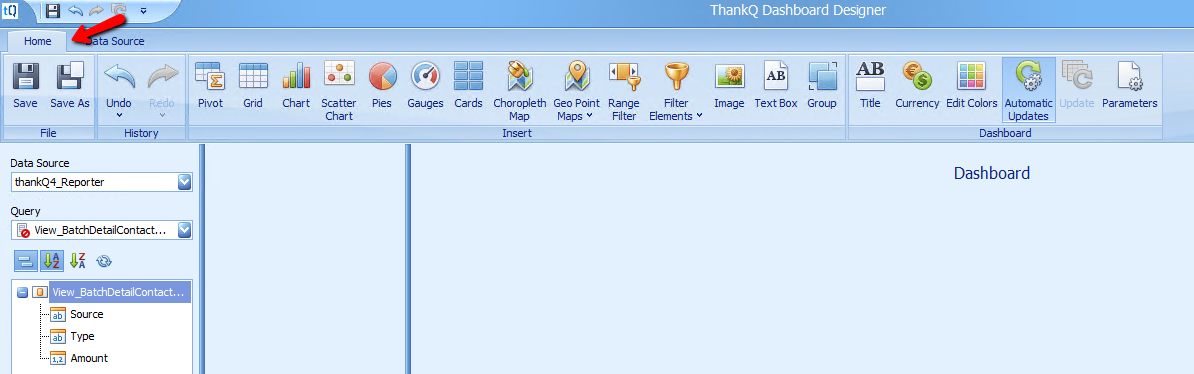
Task: Add a Pies chart item
Action: pyautogui.click(x=382, y=85)
